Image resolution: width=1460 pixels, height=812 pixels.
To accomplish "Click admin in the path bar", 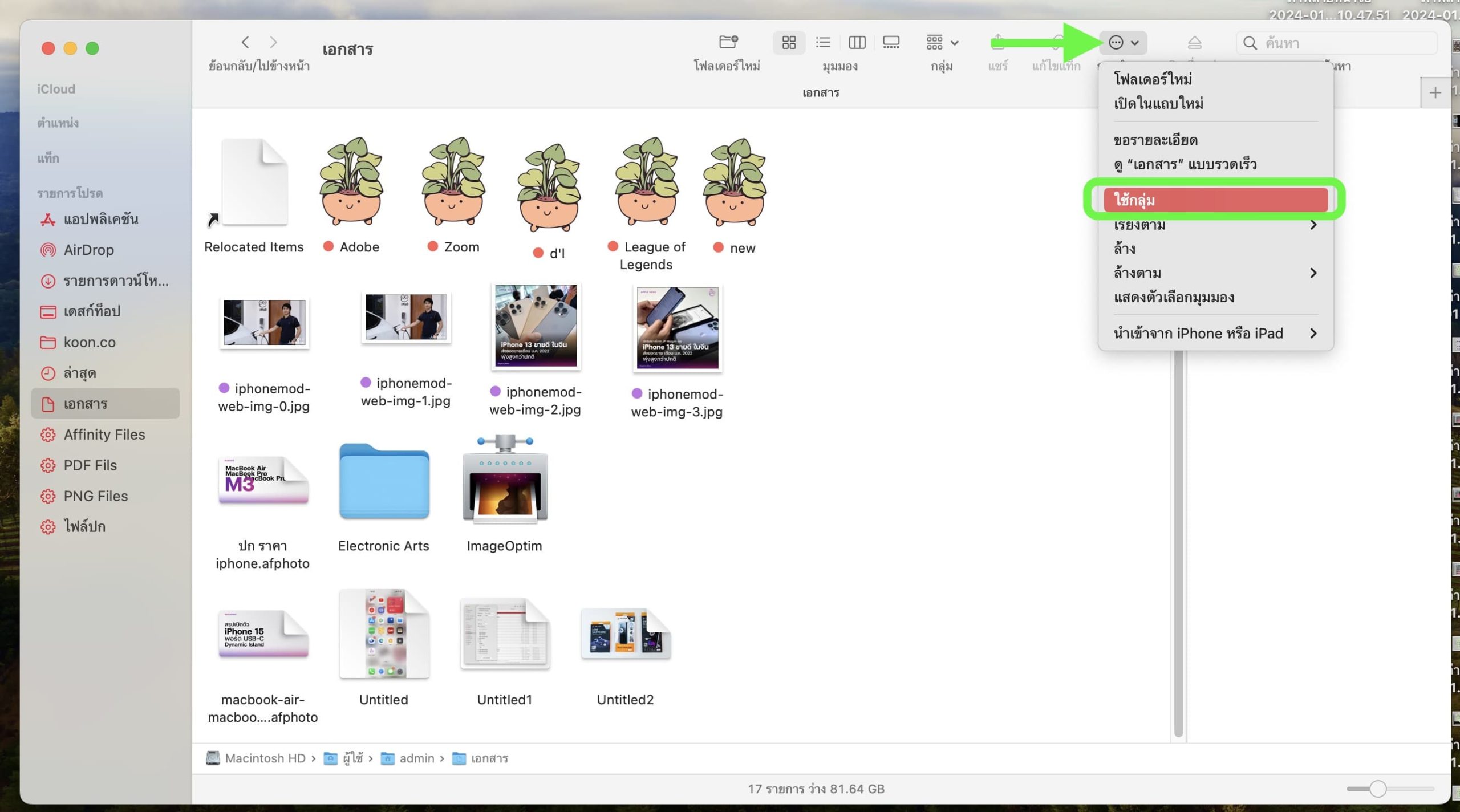I will tap(416, 758).
